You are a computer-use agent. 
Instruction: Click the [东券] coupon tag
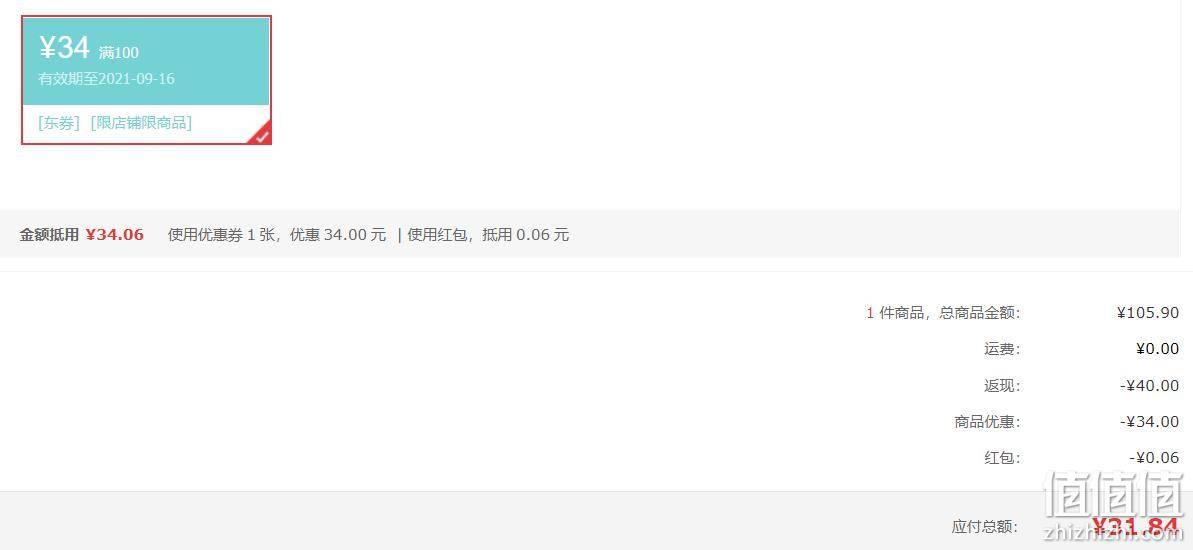(59, 122)
